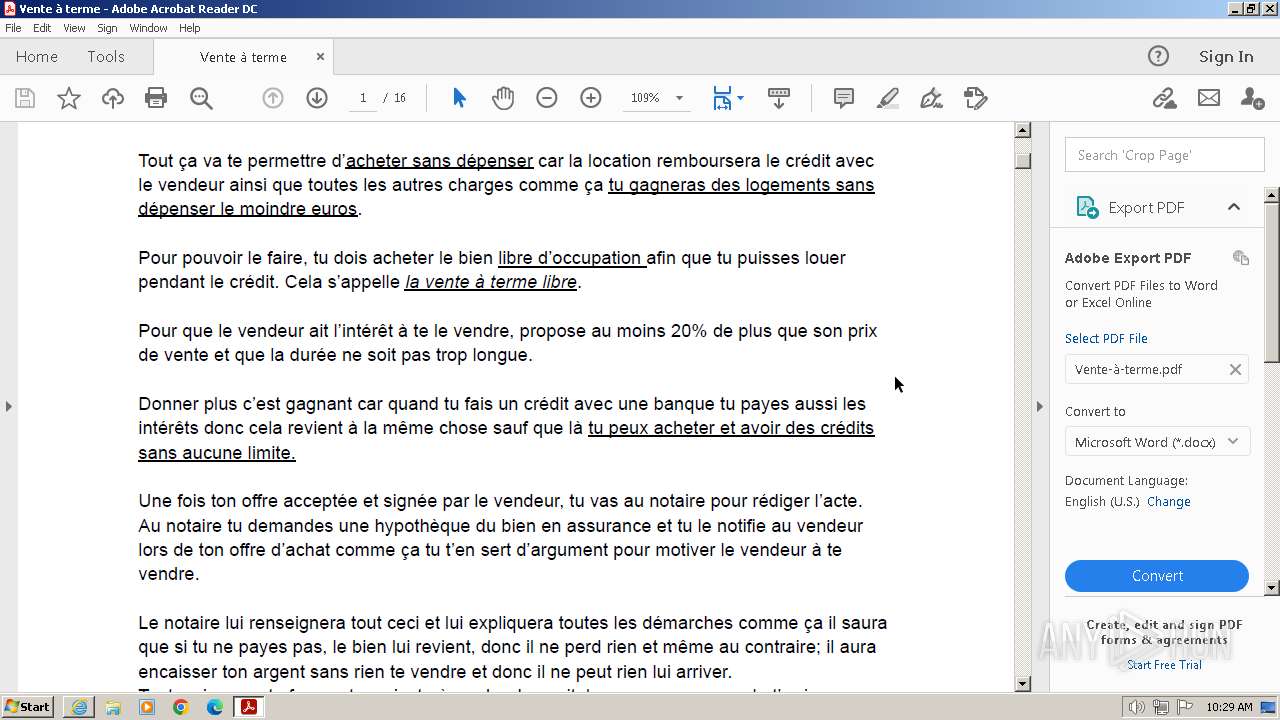Open the View menu
This screenshot has height=720, width=1280.
74,28
